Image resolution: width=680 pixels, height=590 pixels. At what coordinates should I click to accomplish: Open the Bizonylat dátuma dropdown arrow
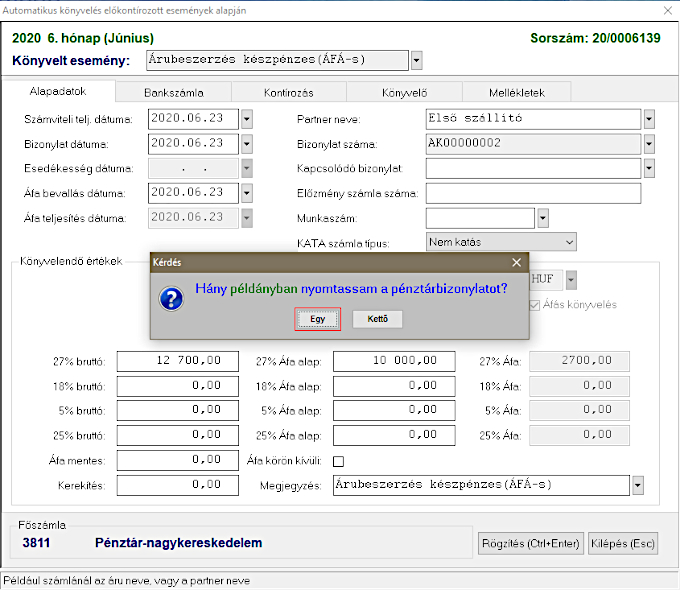(247, 143)
